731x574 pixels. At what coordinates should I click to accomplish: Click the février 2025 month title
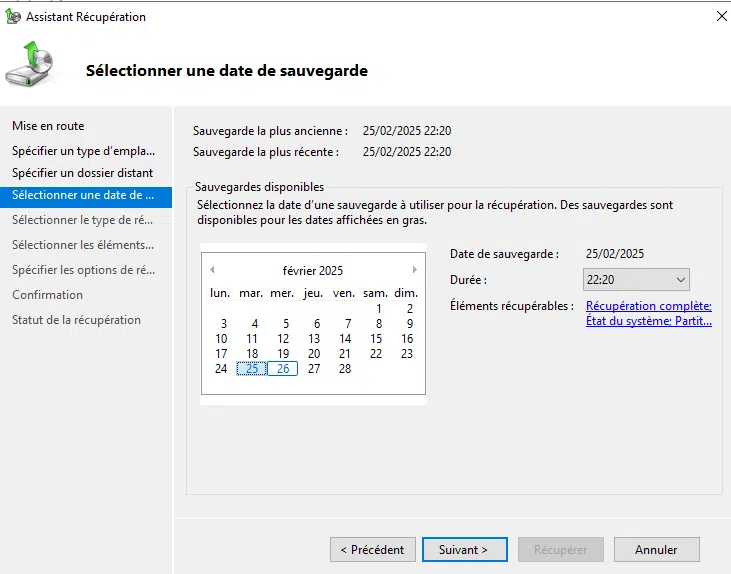[313, 270]
